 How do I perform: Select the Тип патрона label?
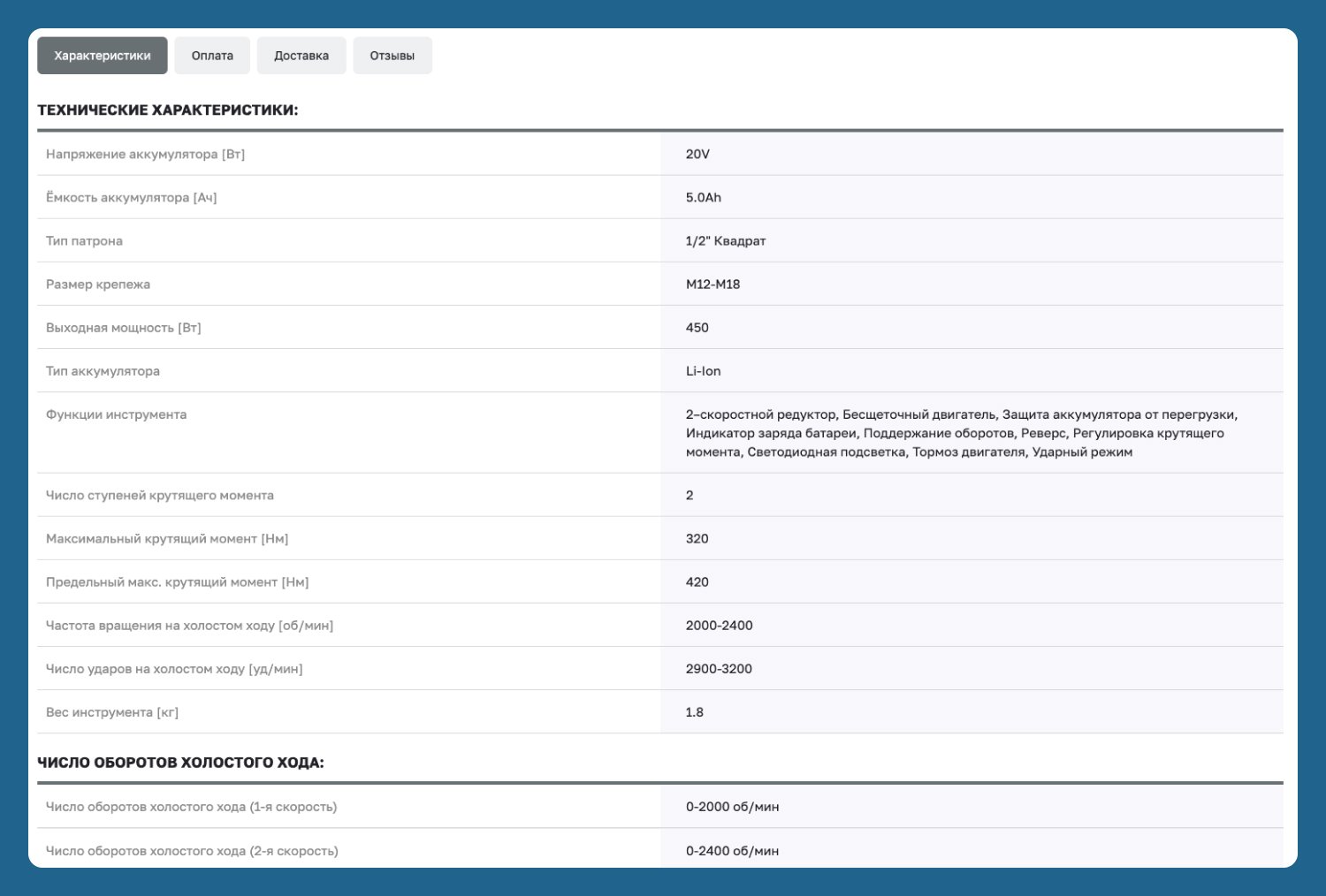(x=85, y=240)
